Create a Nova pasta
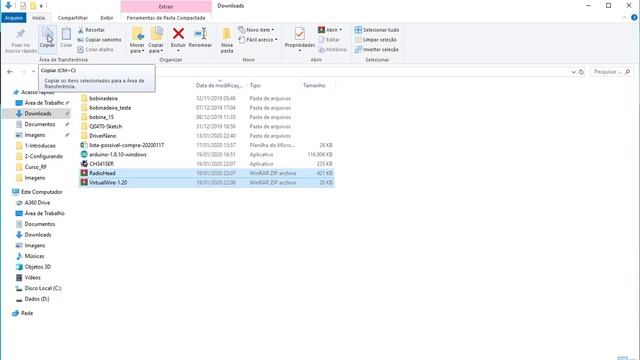This screenshot has height=360, width=640. point(227,40)
